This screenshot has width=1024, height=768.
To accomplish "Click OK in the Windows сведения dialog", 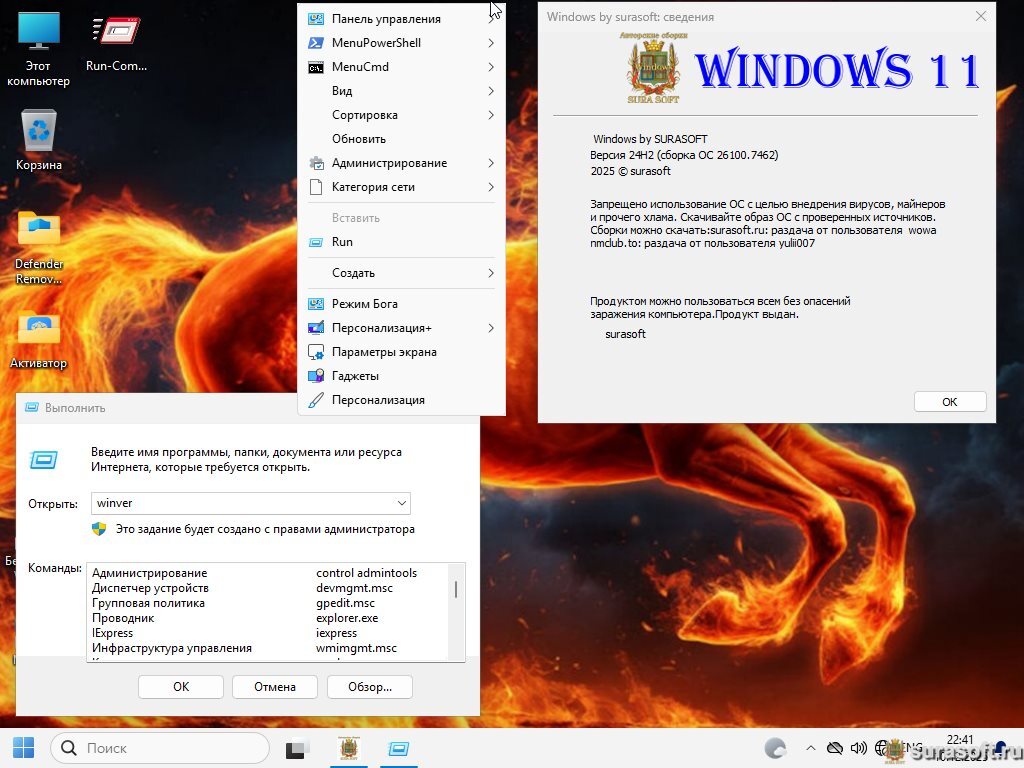I will click(950, 402).
